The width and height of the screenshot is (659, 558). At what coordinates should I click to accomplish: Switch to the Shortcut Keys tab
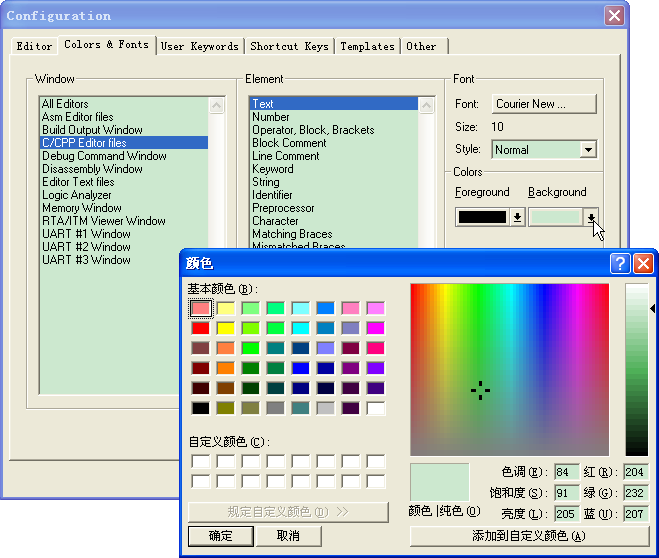[289, 46]
